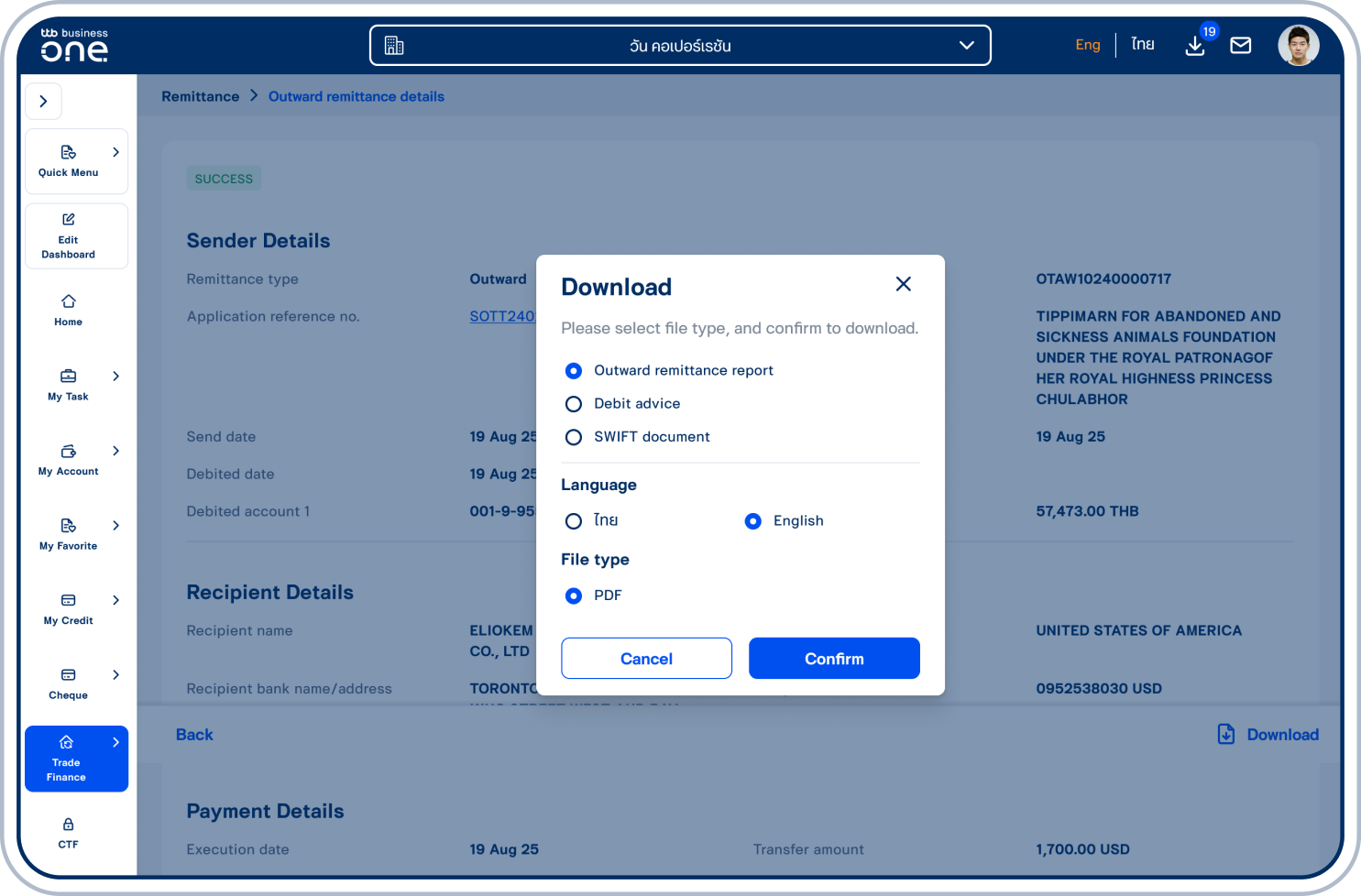Open the mail inbox icon
Viewport: 1361px width, 896px height.
point(1240,46)
